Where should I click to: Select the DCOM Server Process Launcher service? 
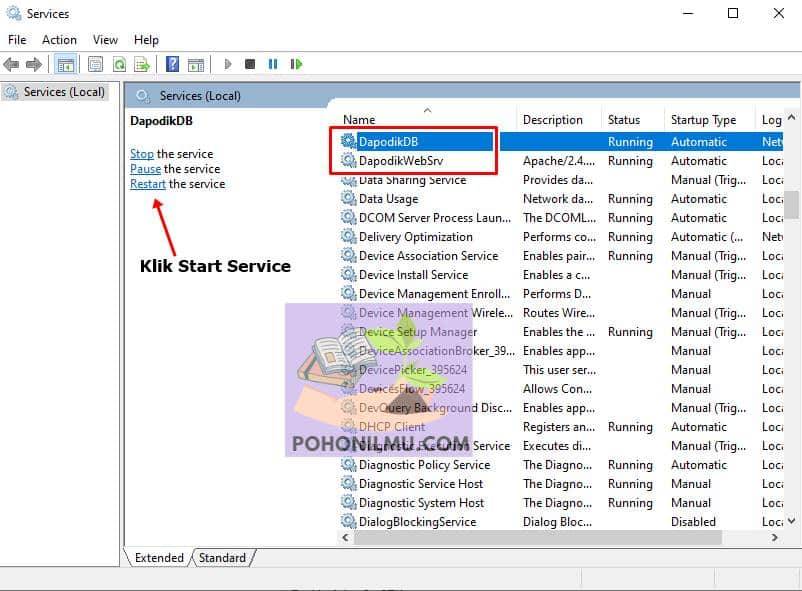coord(561,217)
